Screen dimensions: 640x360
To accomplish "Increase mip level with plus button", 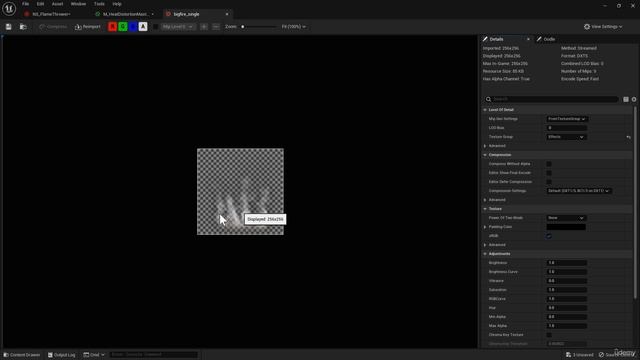I will 204,27.
